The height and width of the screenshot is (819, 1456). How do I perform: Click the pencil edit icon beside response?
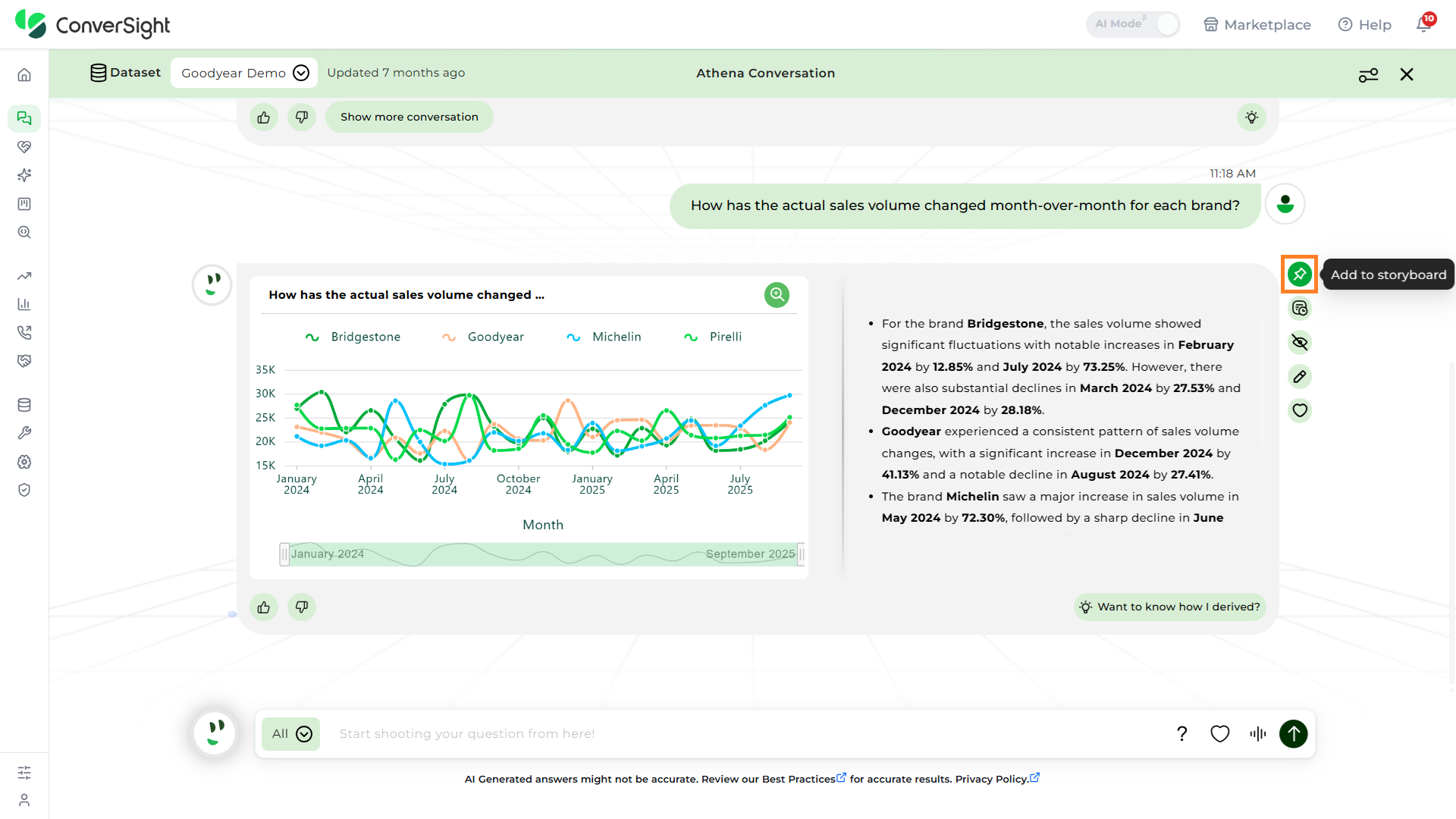pos(1300,377)
